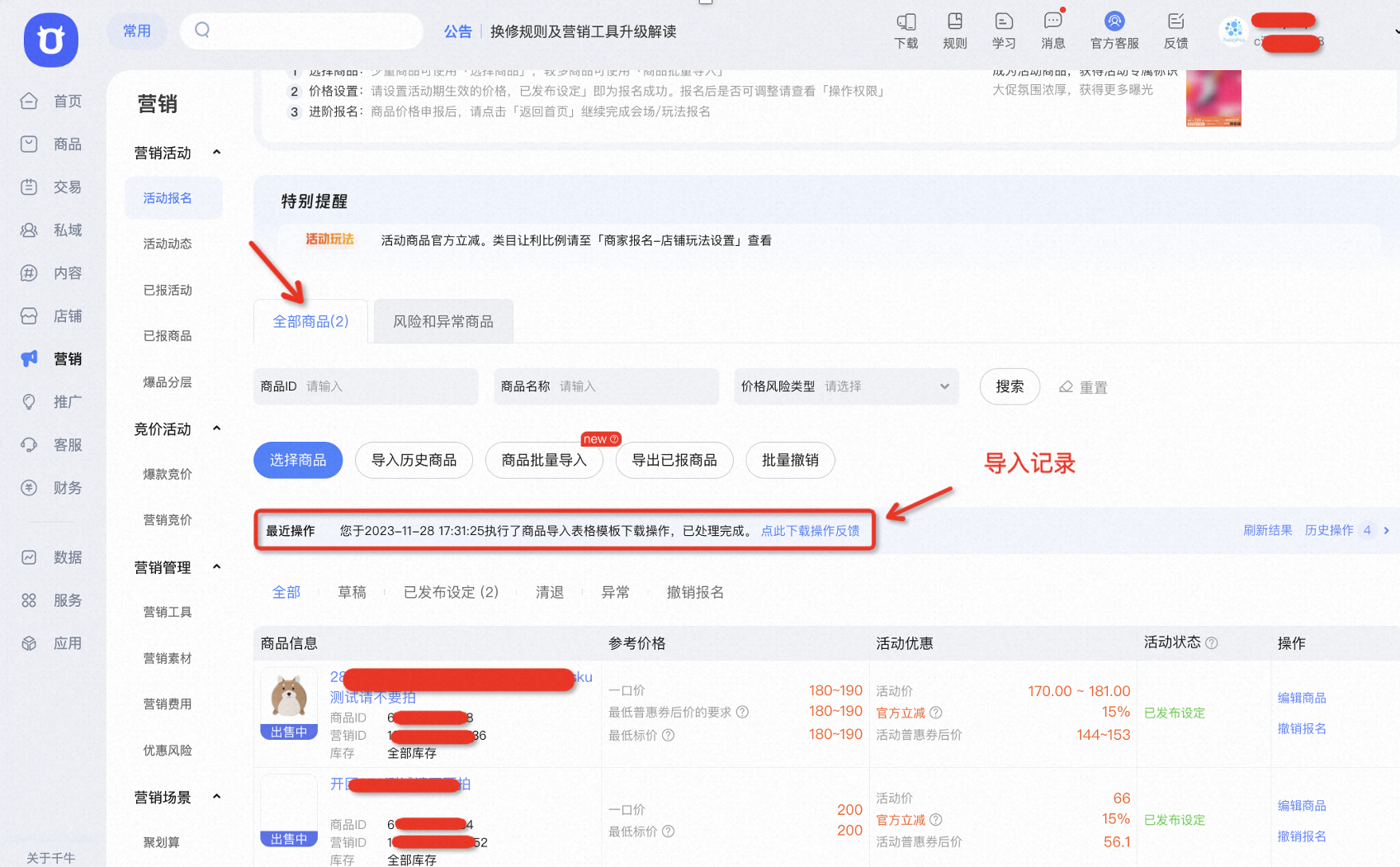Image resolution: width=1400 pixels, height=867 pixels.
Task: Open the 反馈 feedback icon
Action: (1176, 21)
